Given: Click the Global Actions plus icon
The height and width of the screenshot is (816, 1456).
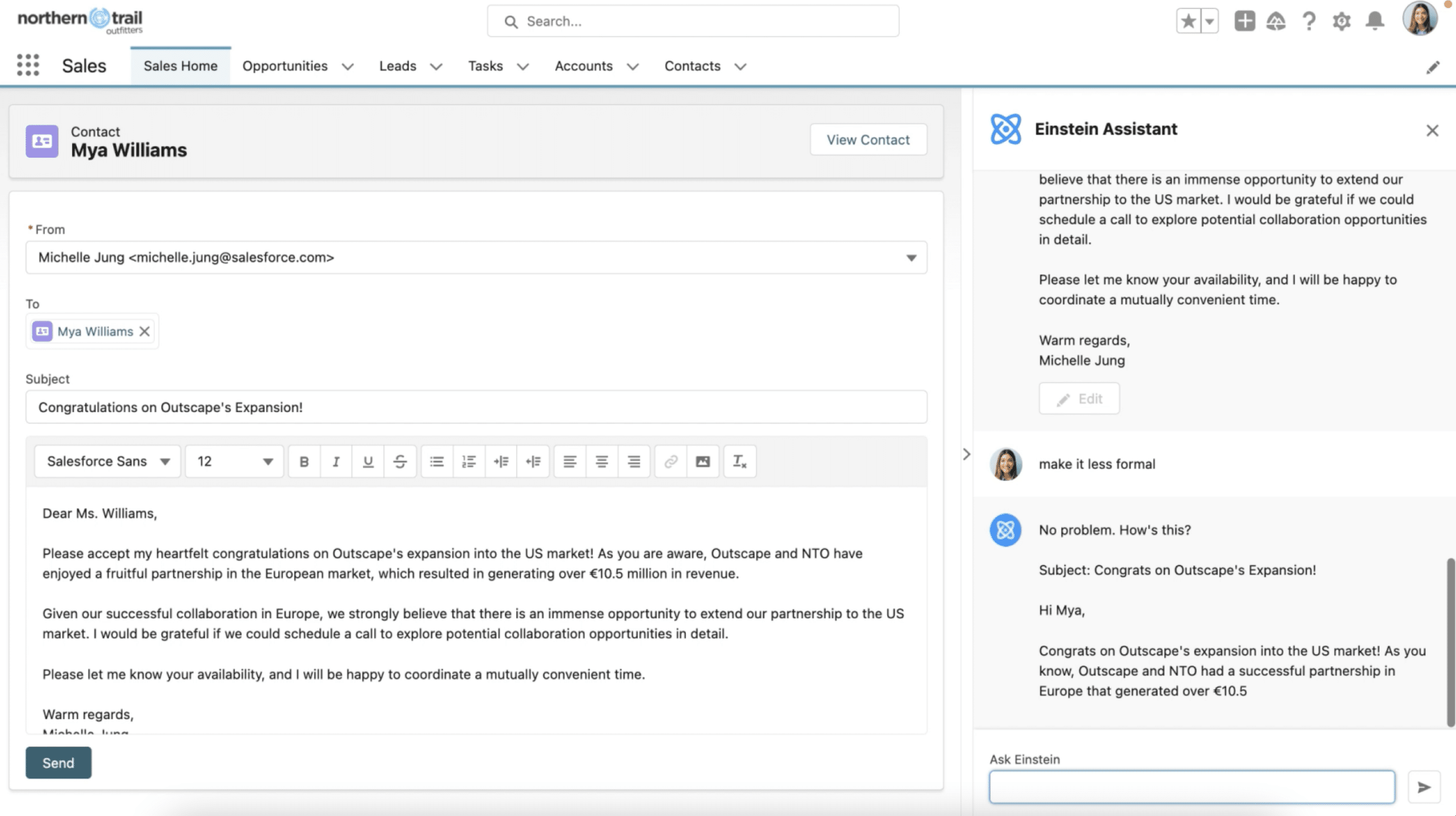Looking at the screenshot, I should [x=1244, y=22].
